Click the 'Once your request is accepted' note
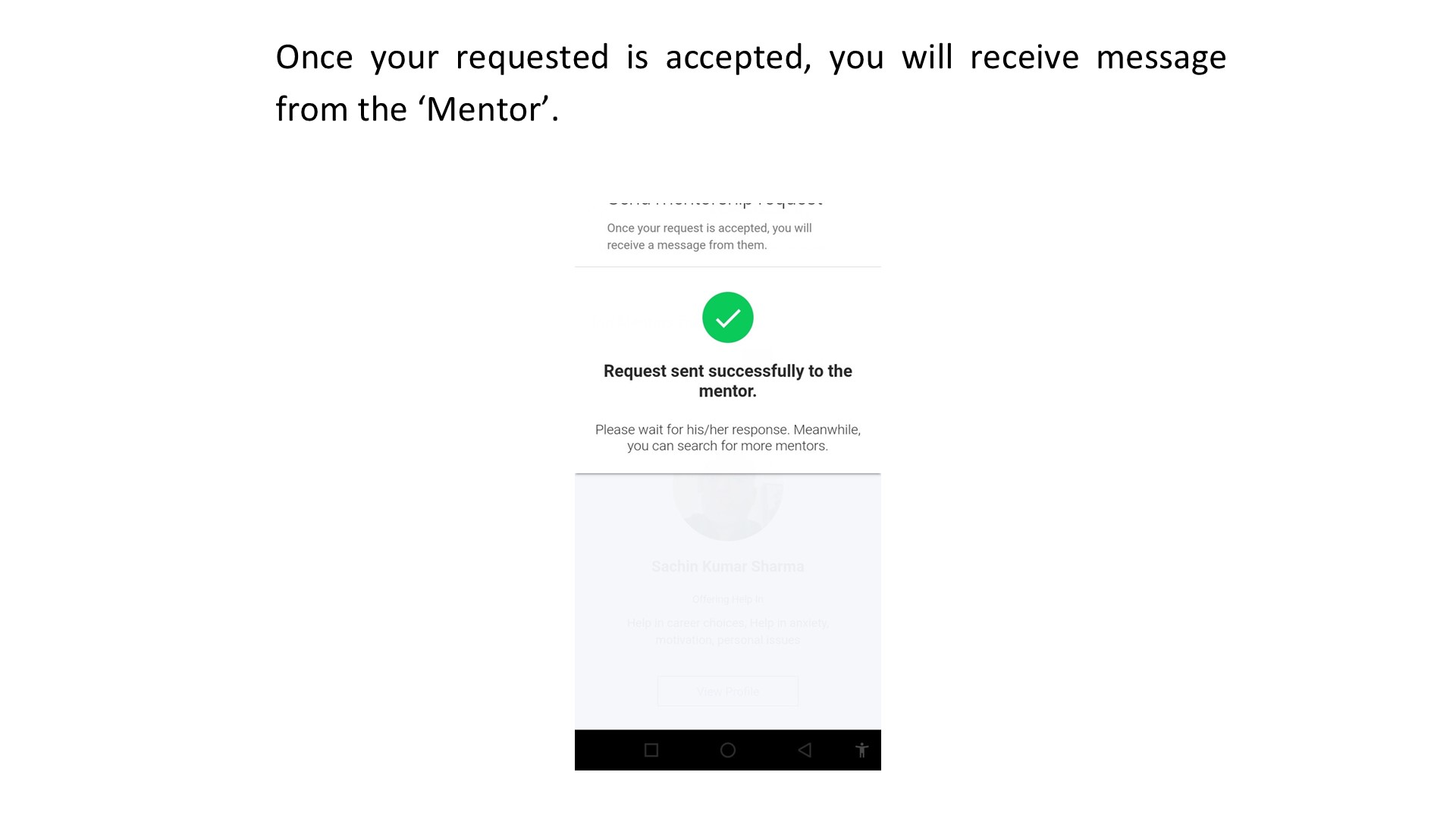Viewport: 1456px width, 819px height. click(709, 236)
